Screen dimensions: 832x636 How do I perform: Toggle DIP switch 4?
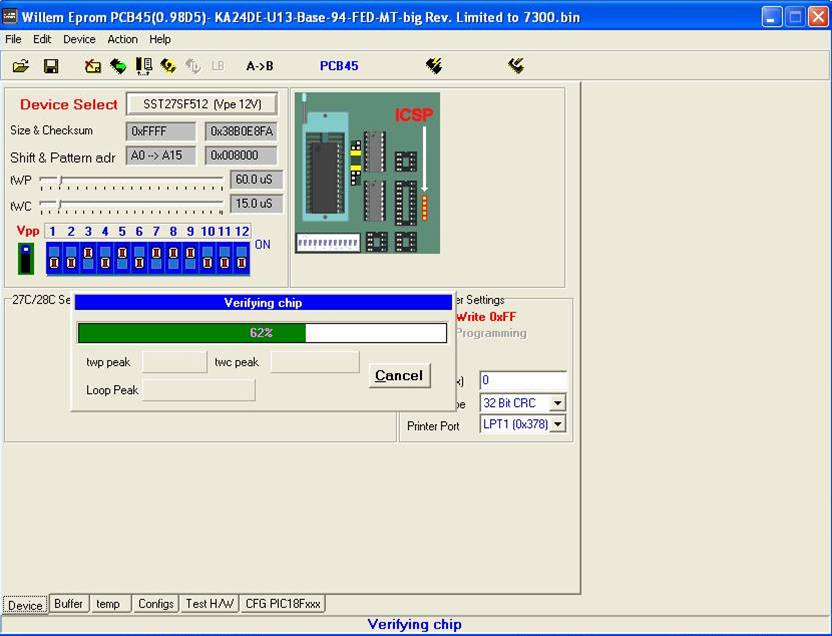[105, 258]
